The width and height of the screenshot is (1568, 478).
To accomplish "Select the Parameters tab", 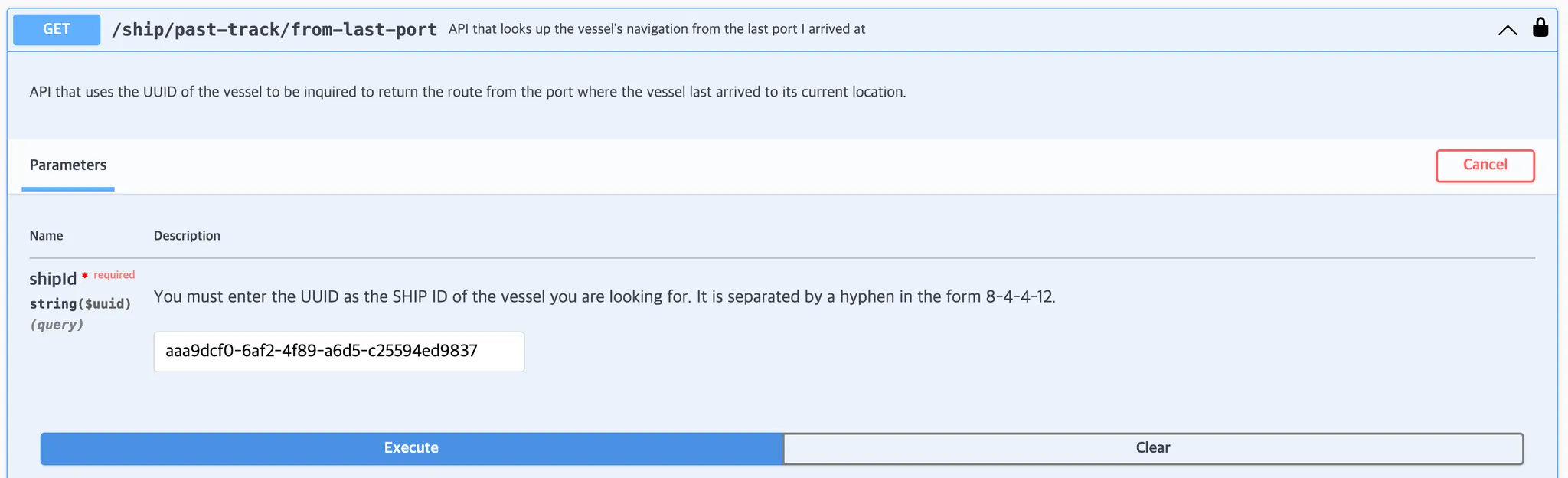I will [x=68, y=165].
